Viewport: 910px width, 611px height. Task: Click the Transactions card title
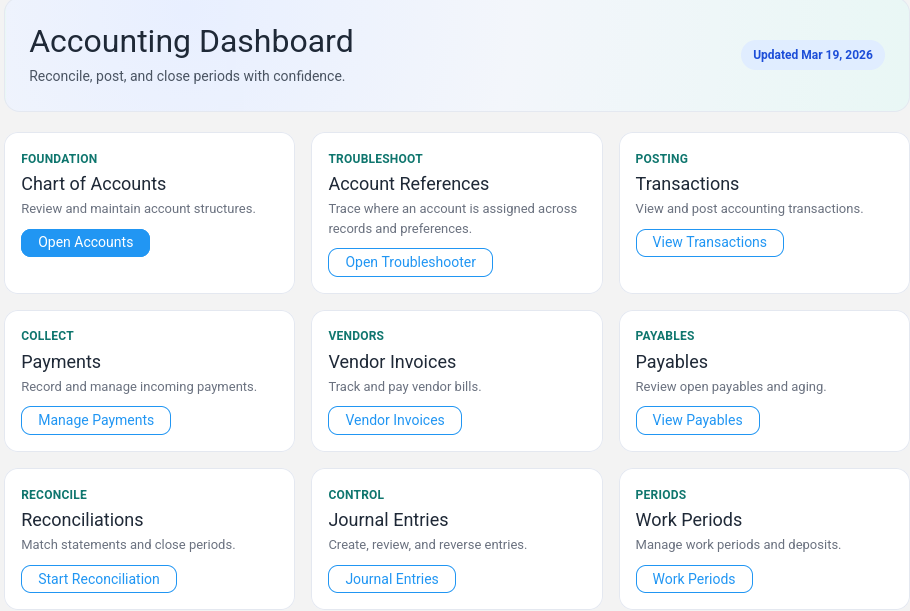tap(687, 184)
